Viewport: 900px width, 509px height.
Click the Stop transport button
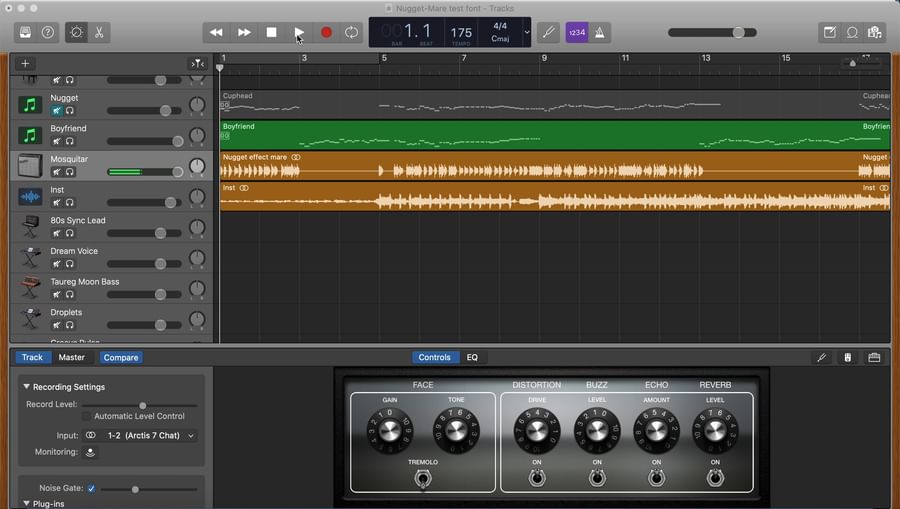click(271, 33)
